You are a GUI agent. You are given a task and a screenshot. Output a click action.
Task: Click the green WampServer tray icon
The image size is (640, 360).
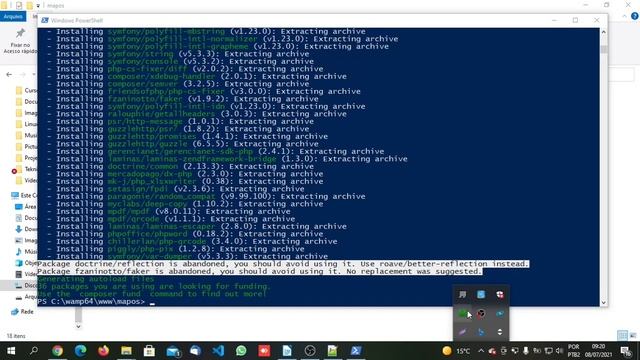click(462, 313)
